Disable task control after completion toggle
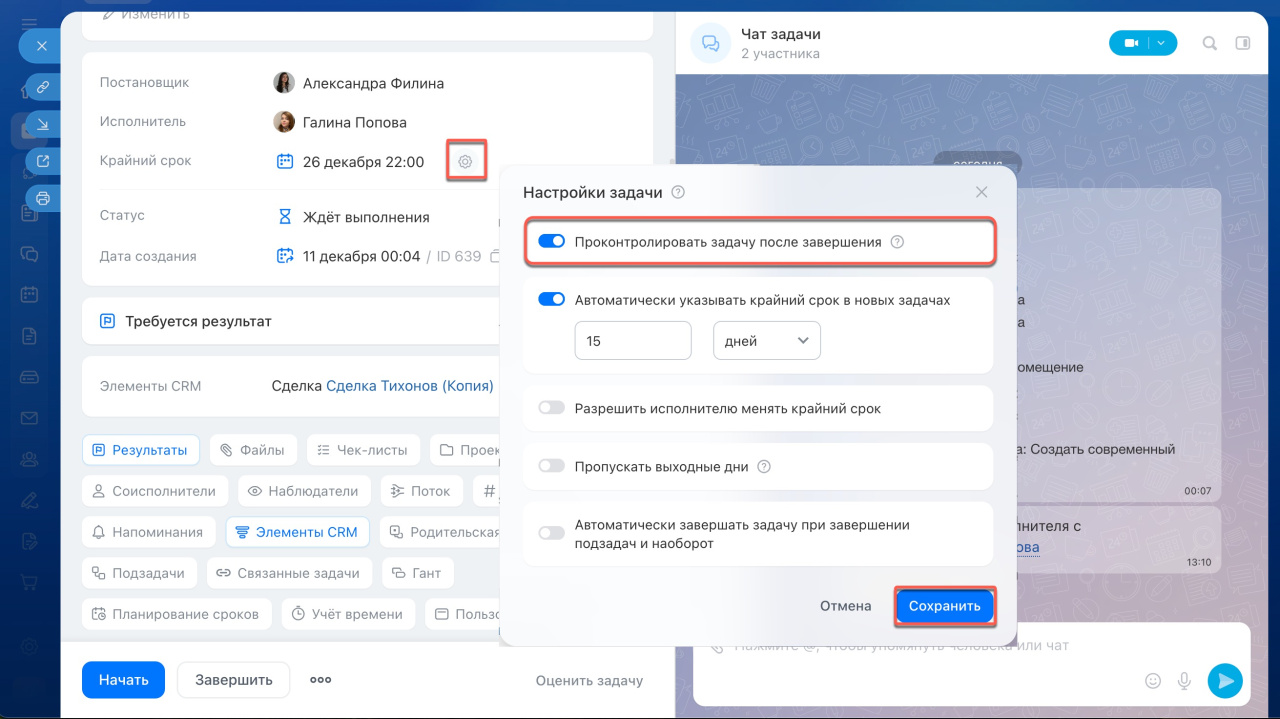Viewport: 1280px width, 719px height. 551,241
